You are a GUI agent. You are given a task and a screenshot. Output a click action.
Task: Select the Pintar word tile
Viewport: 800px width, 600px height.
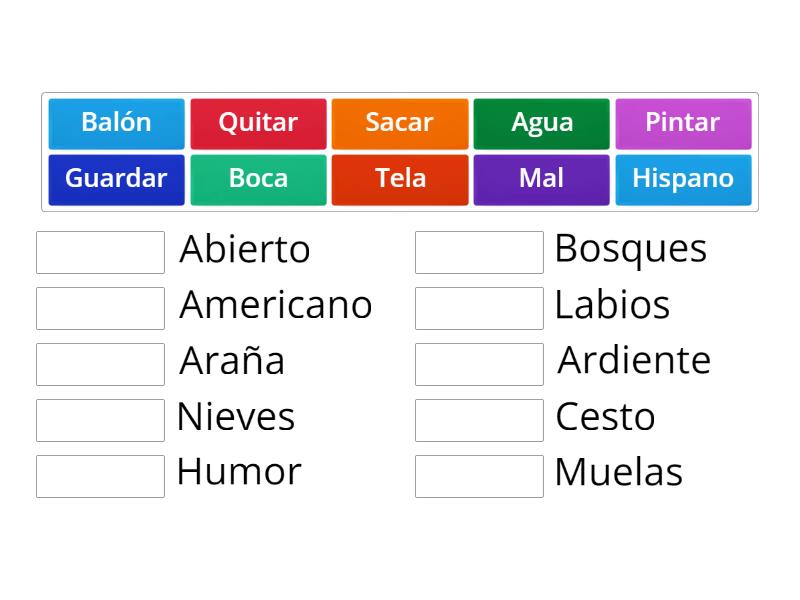point(683,123)
